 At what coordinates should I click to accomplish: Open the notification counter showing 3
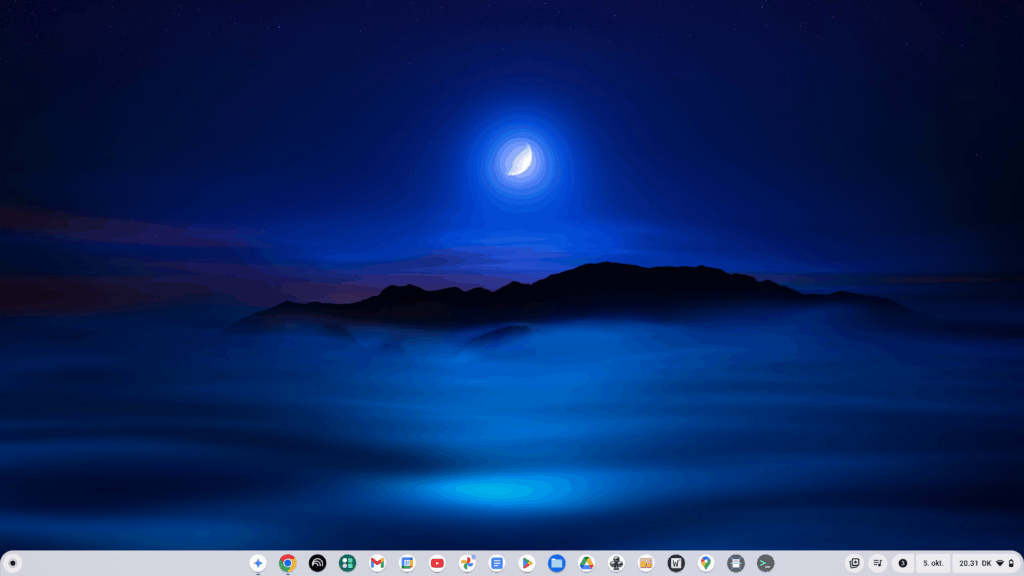[901, 562]
